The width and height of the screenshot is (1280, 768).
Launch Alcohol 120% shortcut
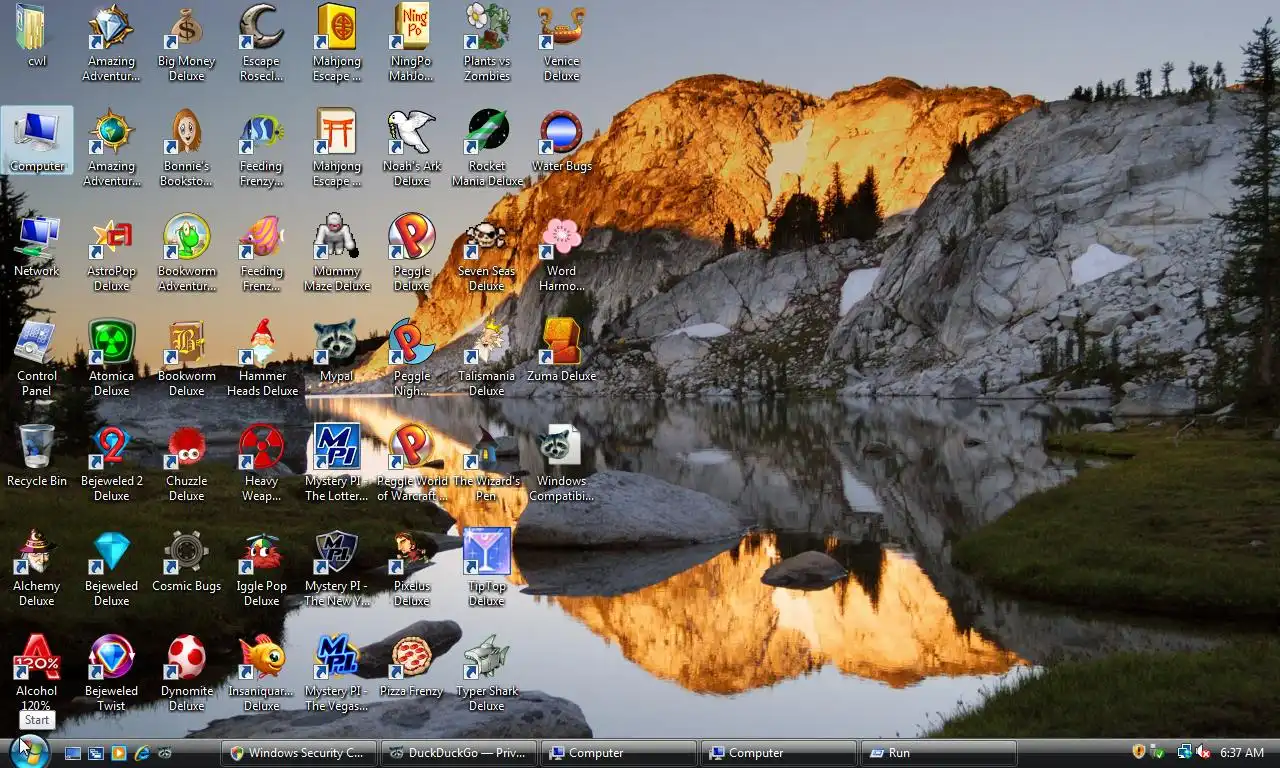click(x=37, y=673)
